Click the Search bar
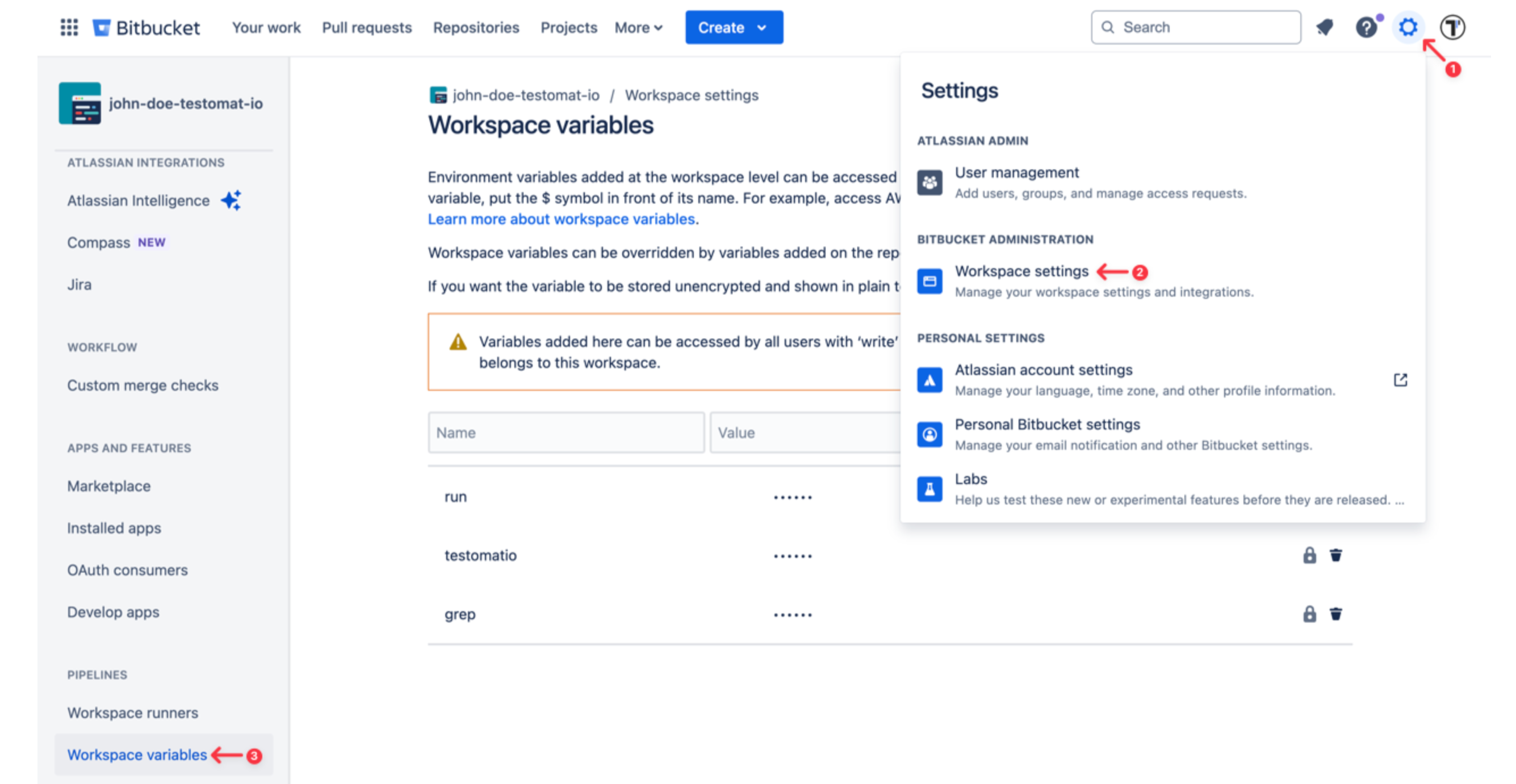Screen dimensions: 1516x784 coord(1195,27)
